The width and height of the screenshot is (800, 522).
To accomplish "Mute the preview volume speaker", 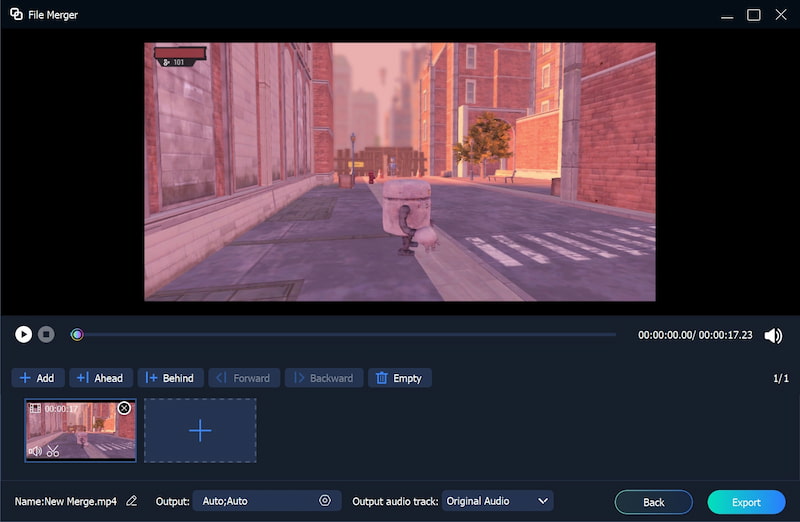I will 773,335.
